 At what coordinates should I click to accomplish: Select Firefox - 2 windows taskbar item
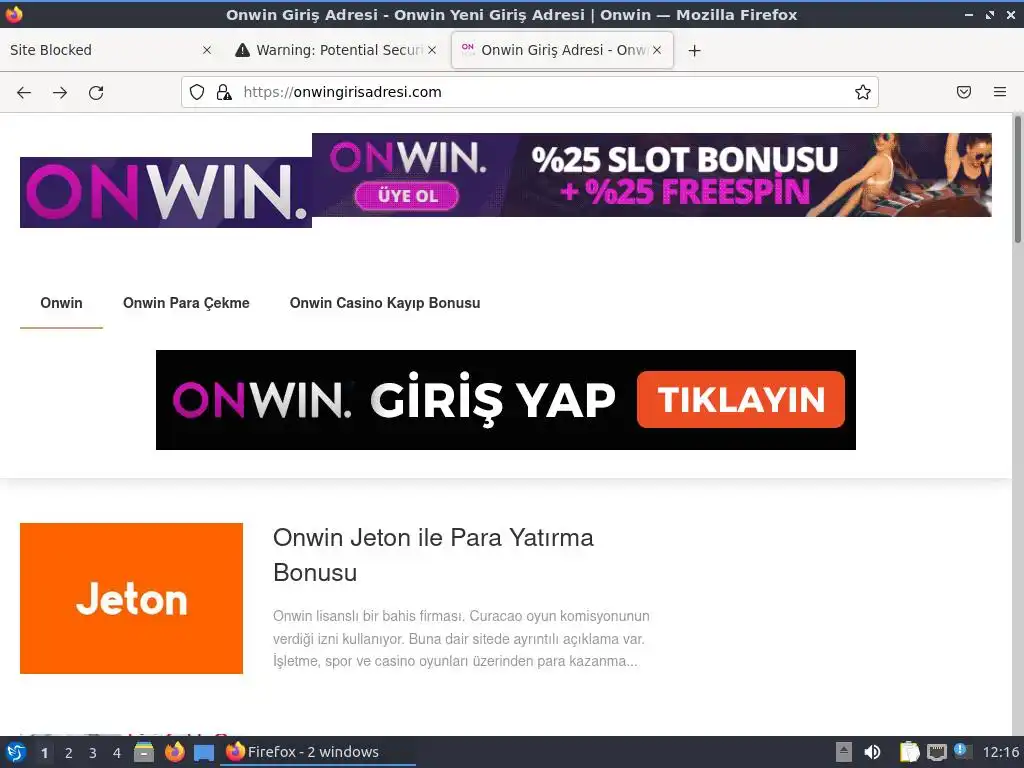coord(319,752)
